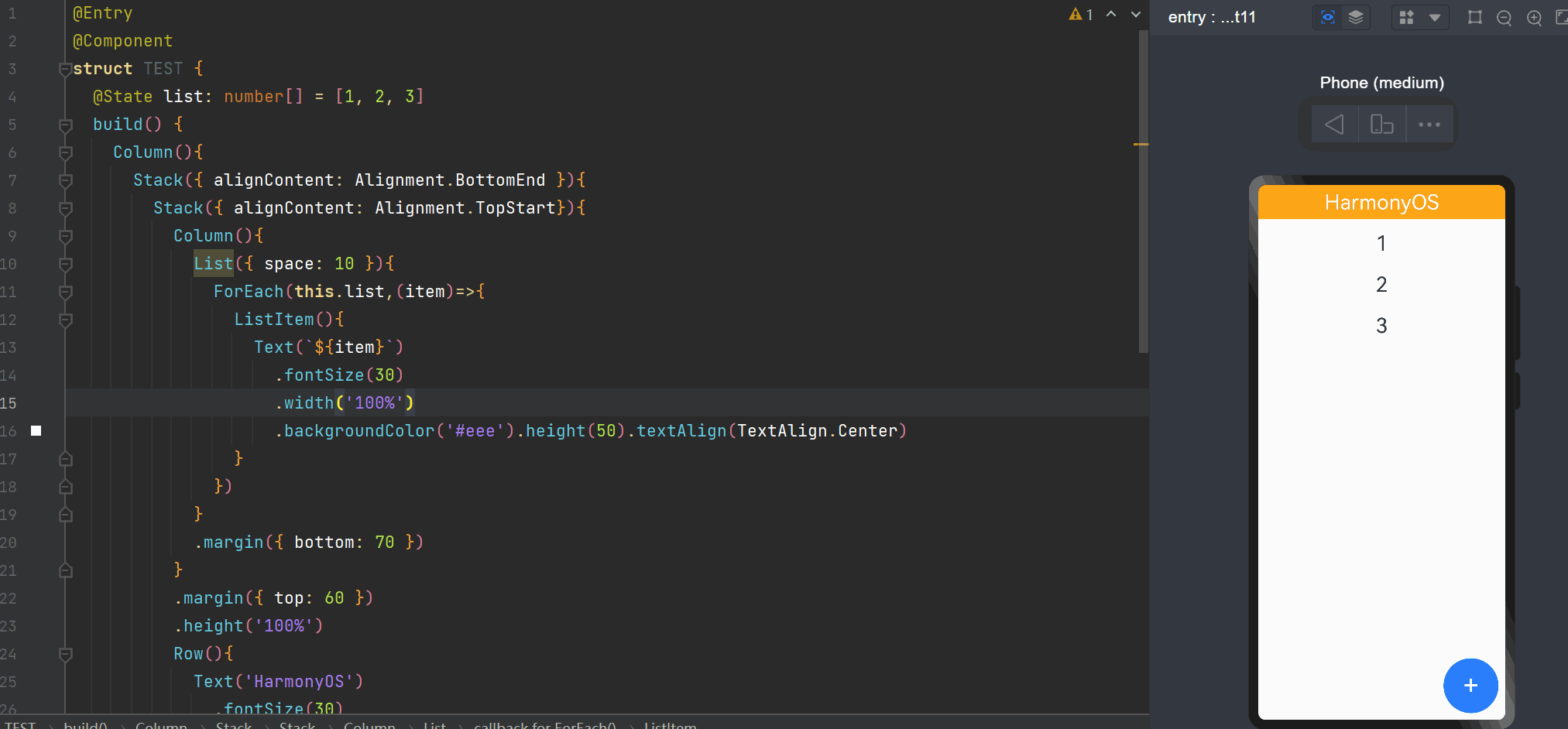The width and height of the screenshot is (1568, 729).
Task: Jump to the previous highlighted problem arrow
Action: pyautogui.click(x=1111, y=14)
